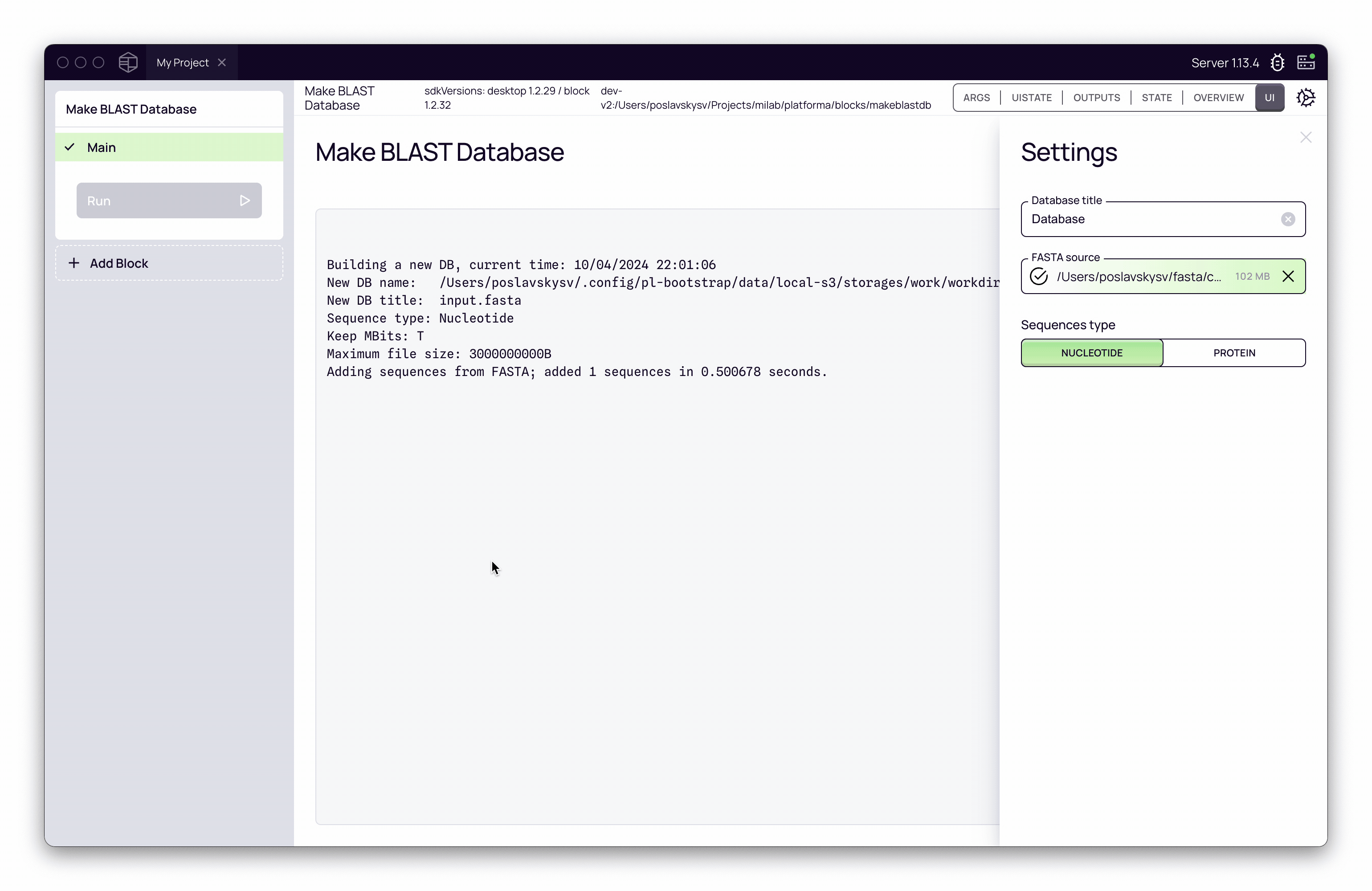The width and height of the screenshot is (1372, 891).
Task: Click the server status icon with green dot
Action: coord(1306,62)
